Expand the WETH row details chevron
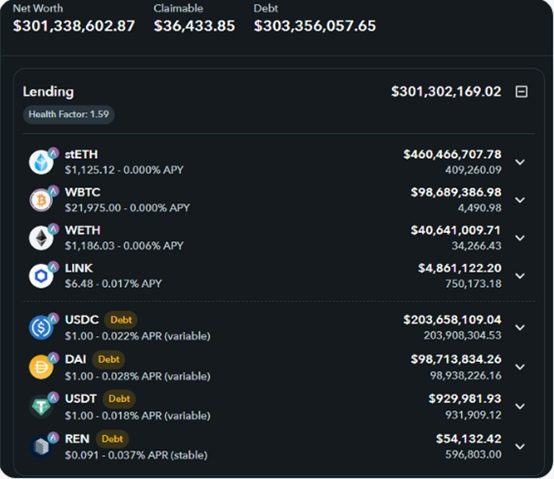The height and width of the screenshot is (479, 554). [x=520, y=238]
